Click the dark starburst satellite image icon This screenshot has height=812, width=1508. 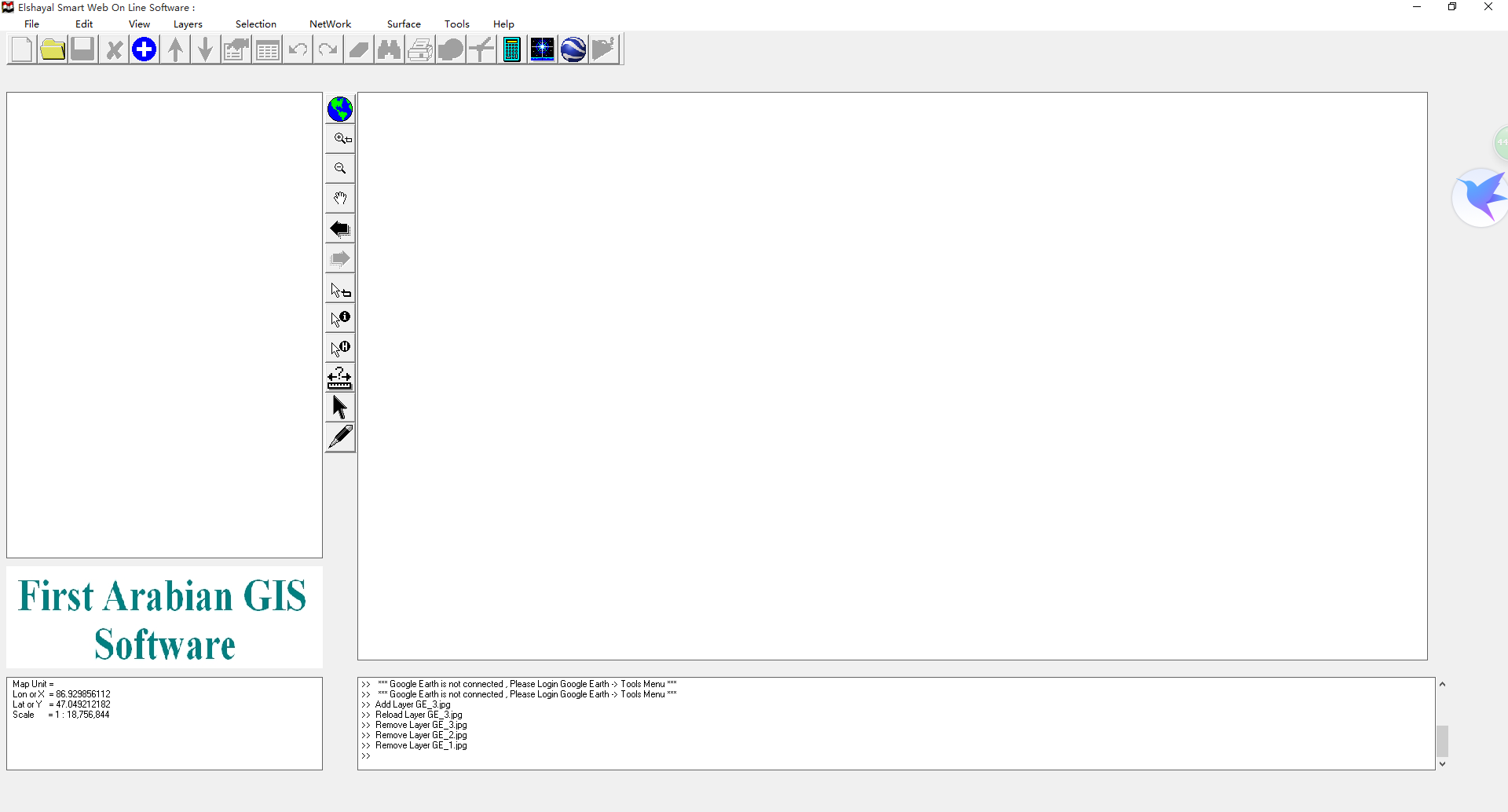543,49
